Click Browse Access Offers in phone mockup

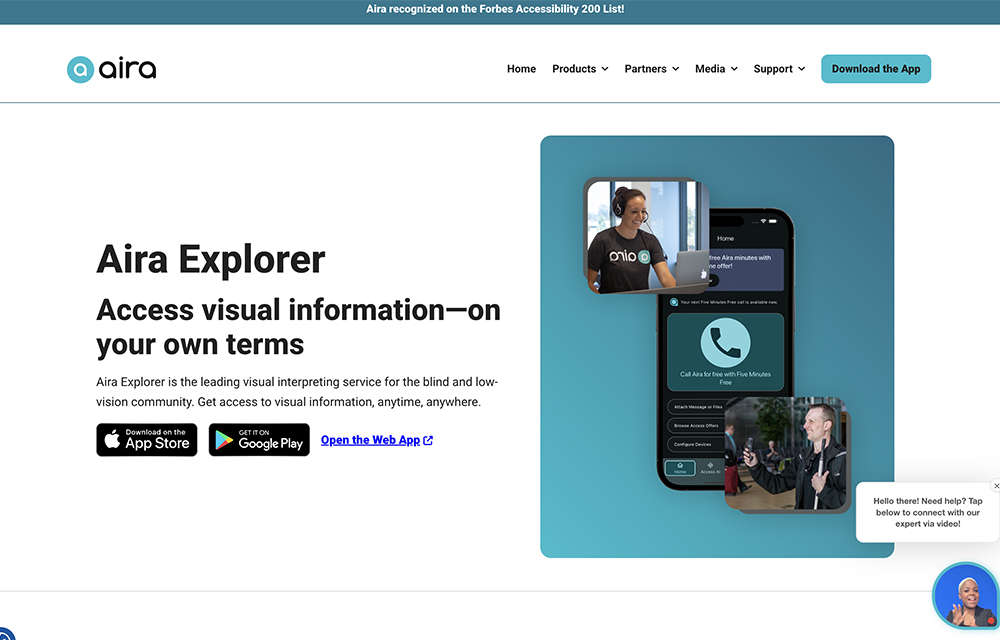tap(695, 425)
